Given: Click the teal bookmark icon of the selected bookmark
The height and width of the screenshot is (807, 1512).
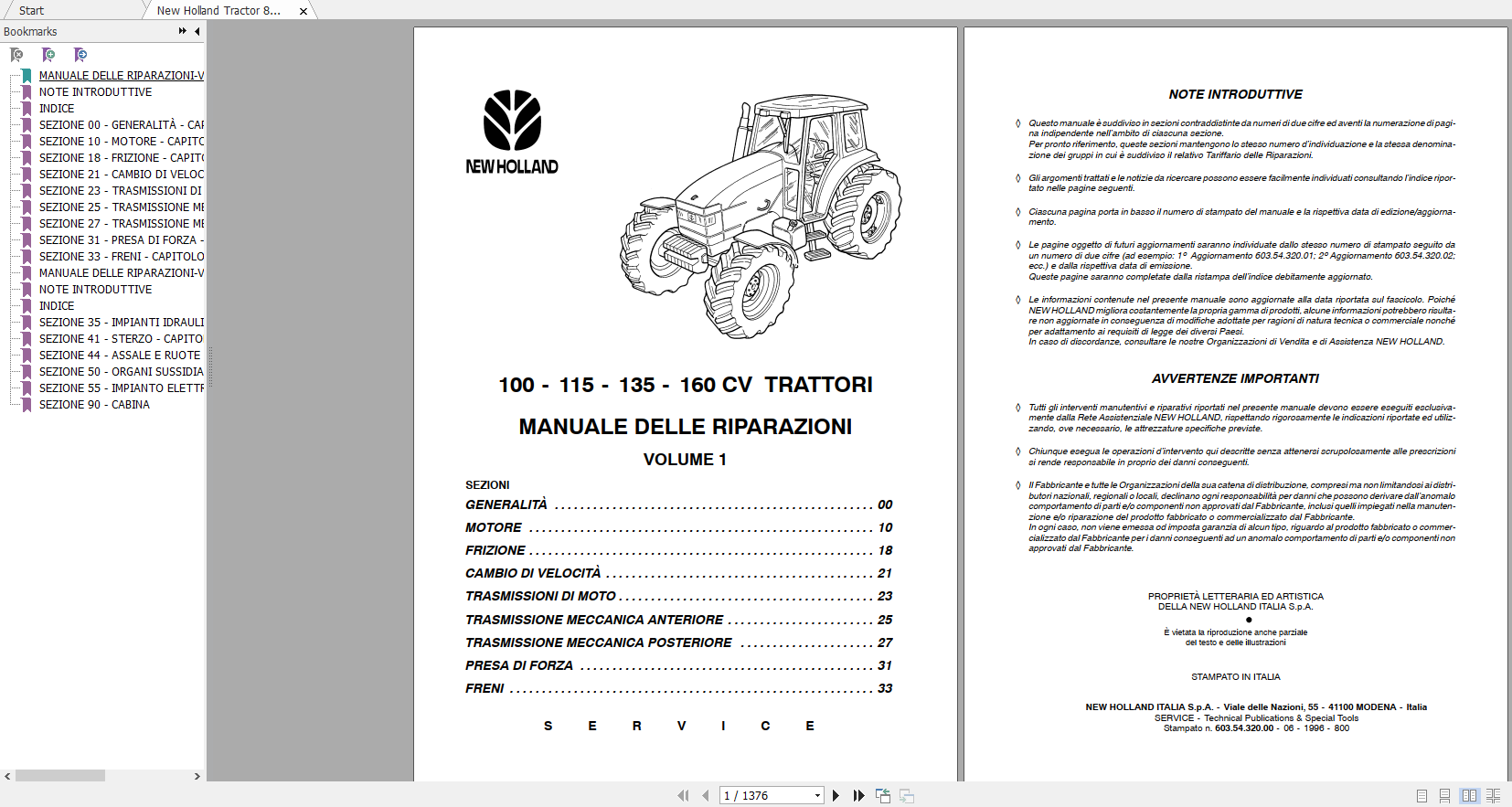Looking at the screenshot, I should 27,76.
